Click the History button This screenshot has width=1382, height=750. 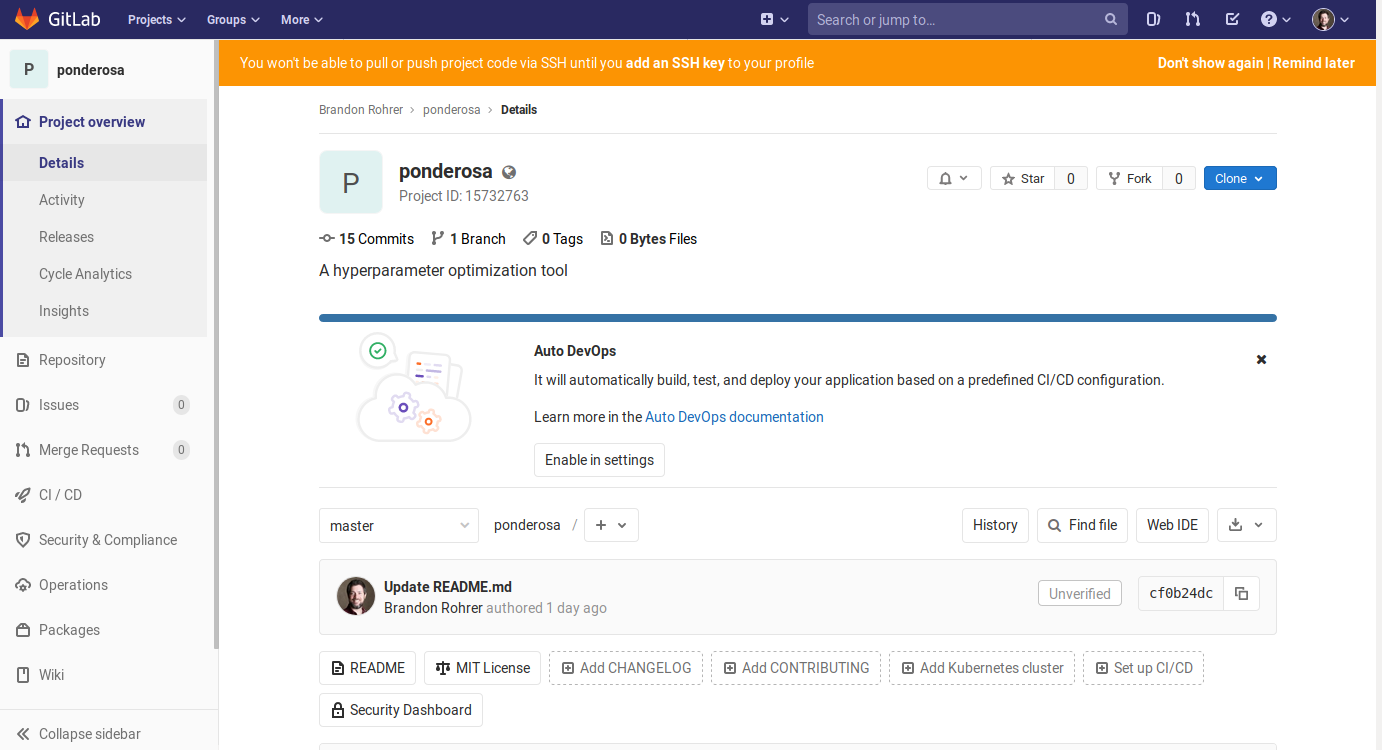[x=995, y=525]
